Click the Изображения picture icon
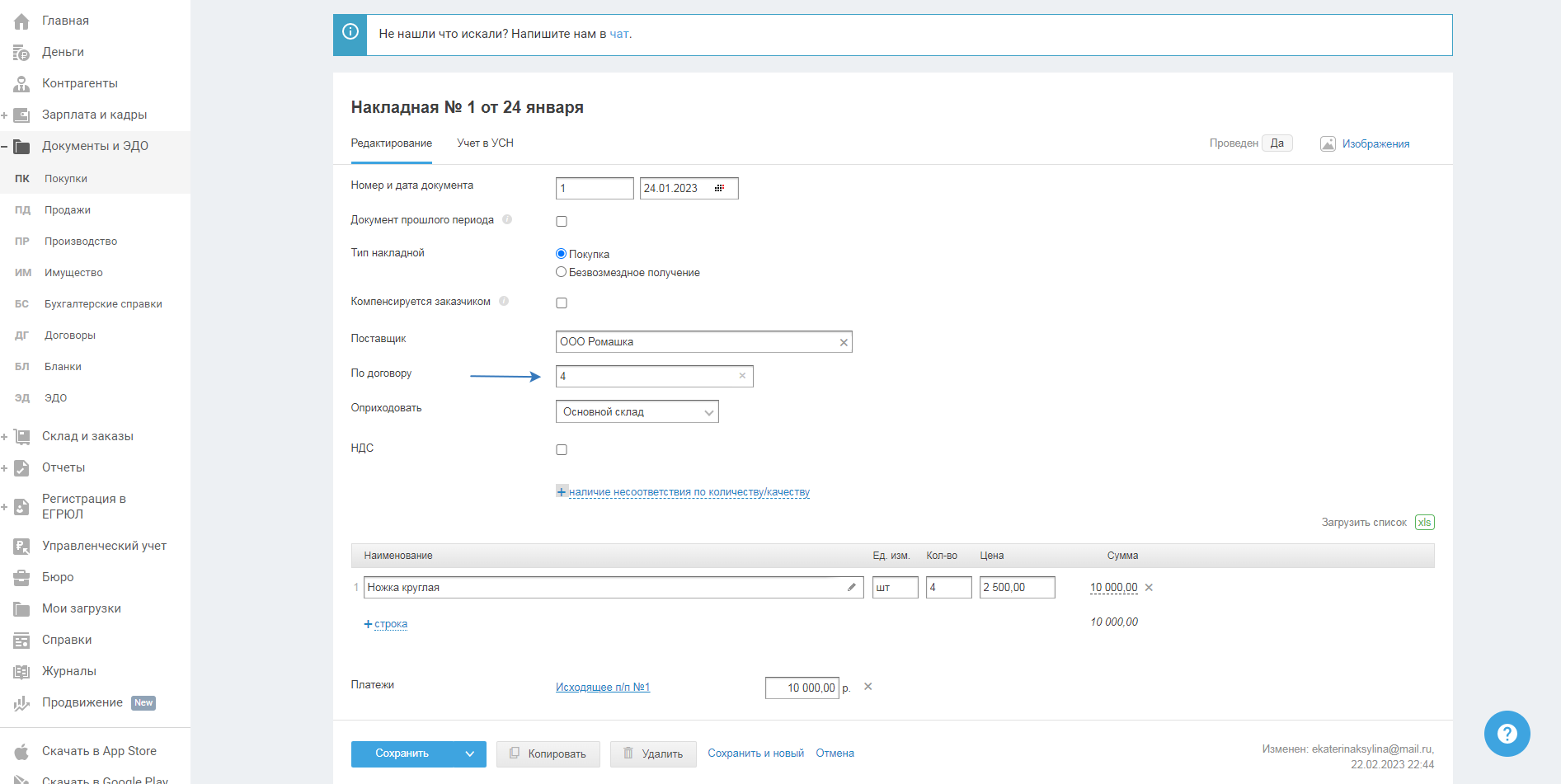The height and width of the screenshot is (784, 1561). point(1328,143)
